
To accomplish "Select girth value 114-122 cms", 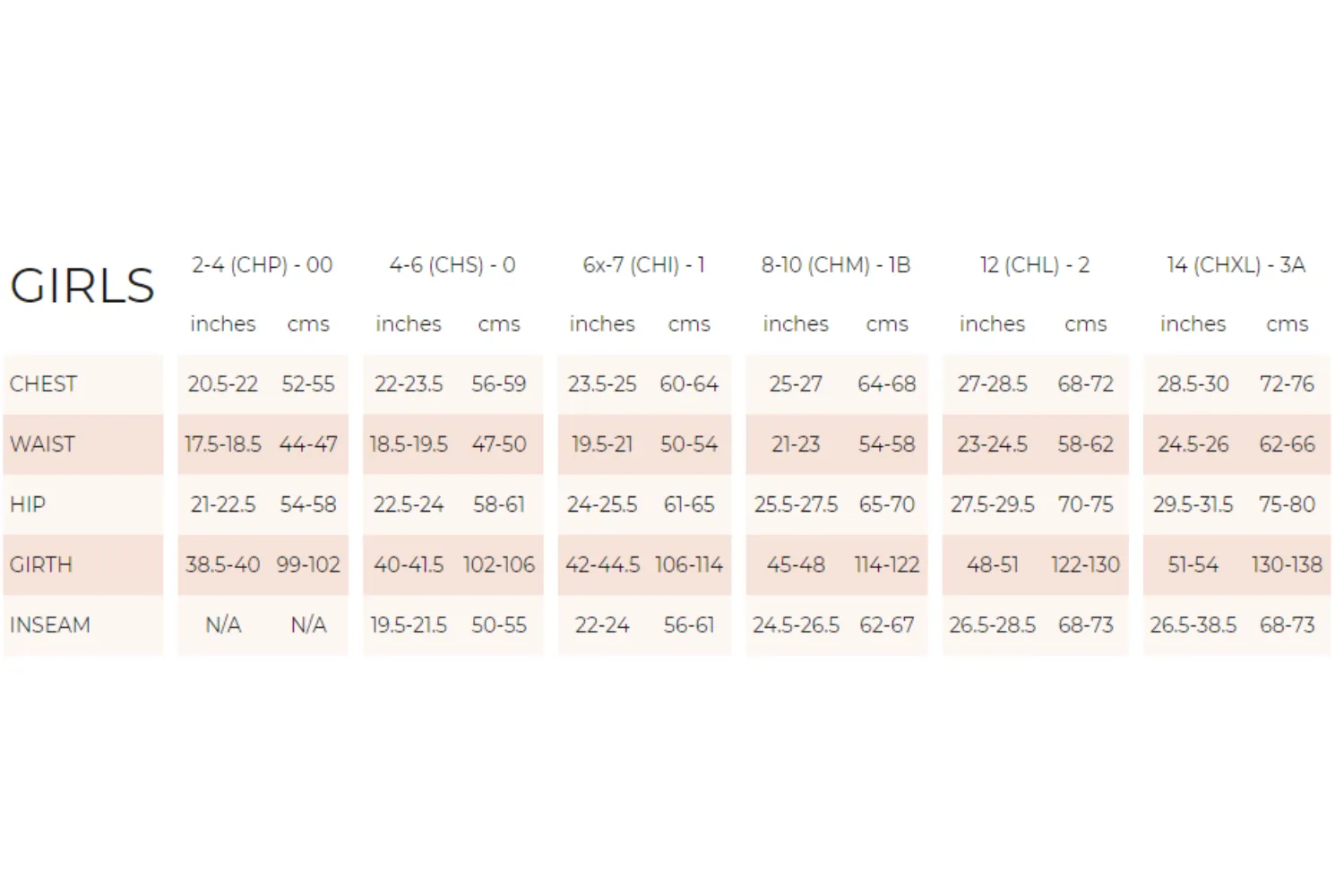I will pos(887,564).
